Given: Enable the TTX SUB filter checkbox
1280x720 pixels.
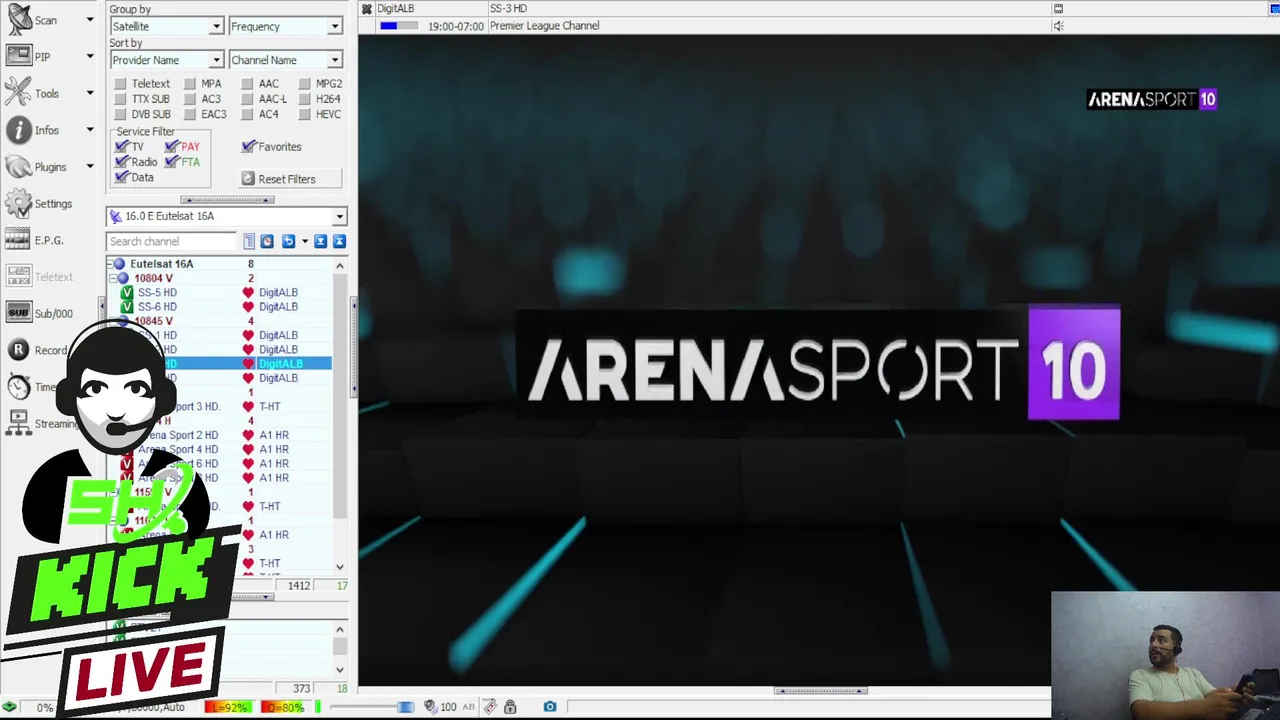Looking at the screenshot, I should point(120,99).
